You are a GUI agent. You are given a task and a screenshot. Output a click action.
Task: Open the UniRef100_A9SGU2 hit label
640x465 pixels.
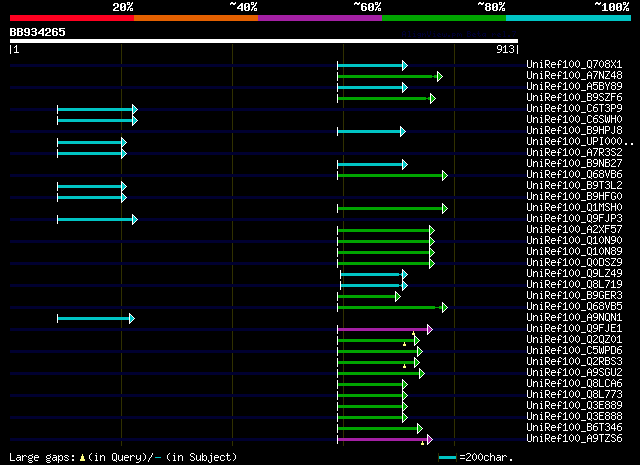[574, 373]
